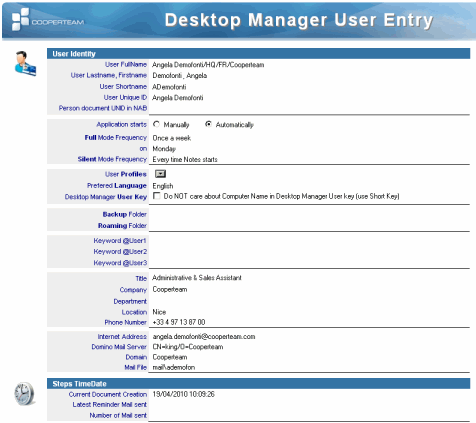Click the Department empty field
The width and height of the screenshot is (476, 423).
tap(309, 301)
